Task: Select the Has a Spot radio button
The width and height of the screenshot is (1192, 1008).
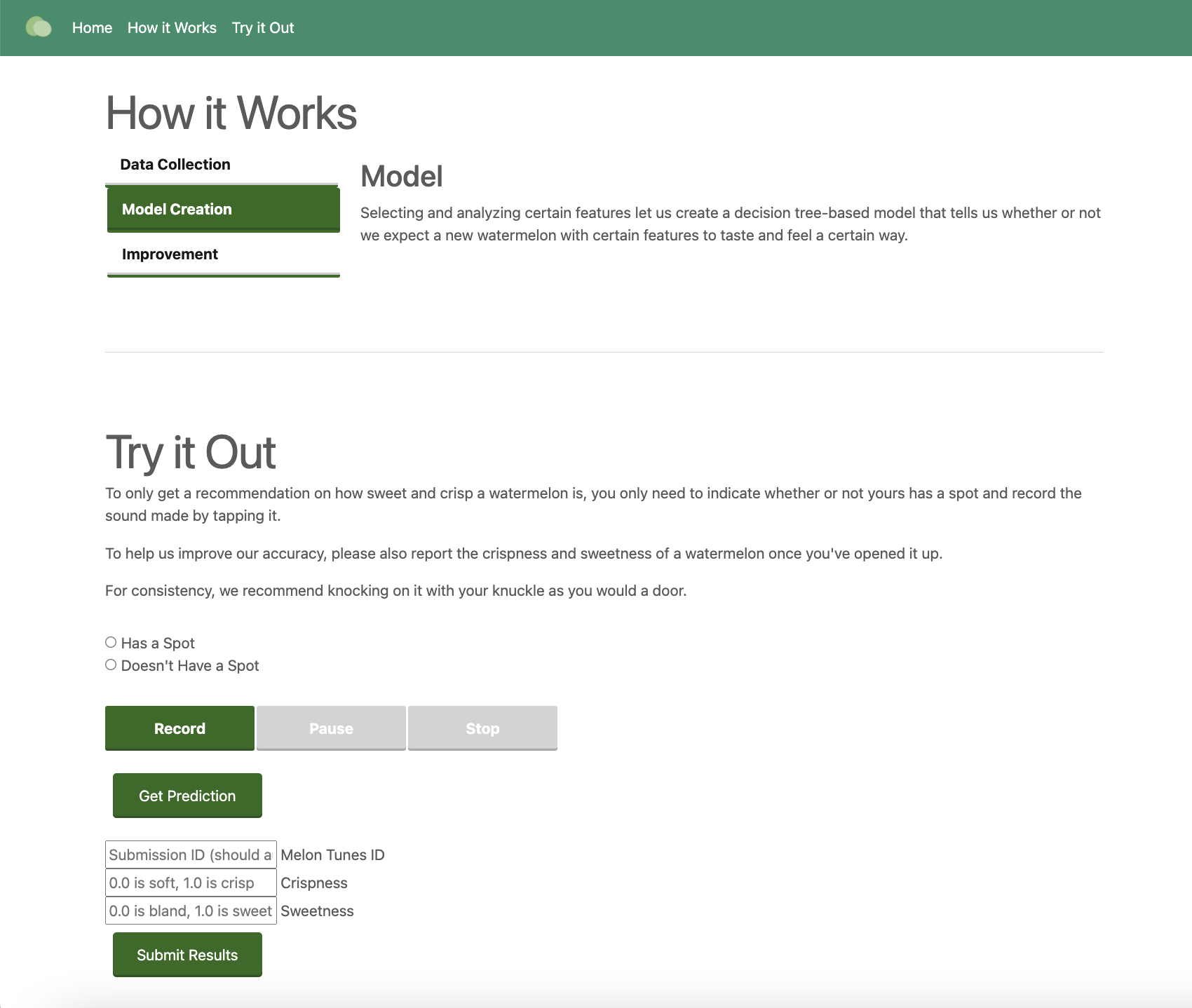Action: click(x=111, y=642)
